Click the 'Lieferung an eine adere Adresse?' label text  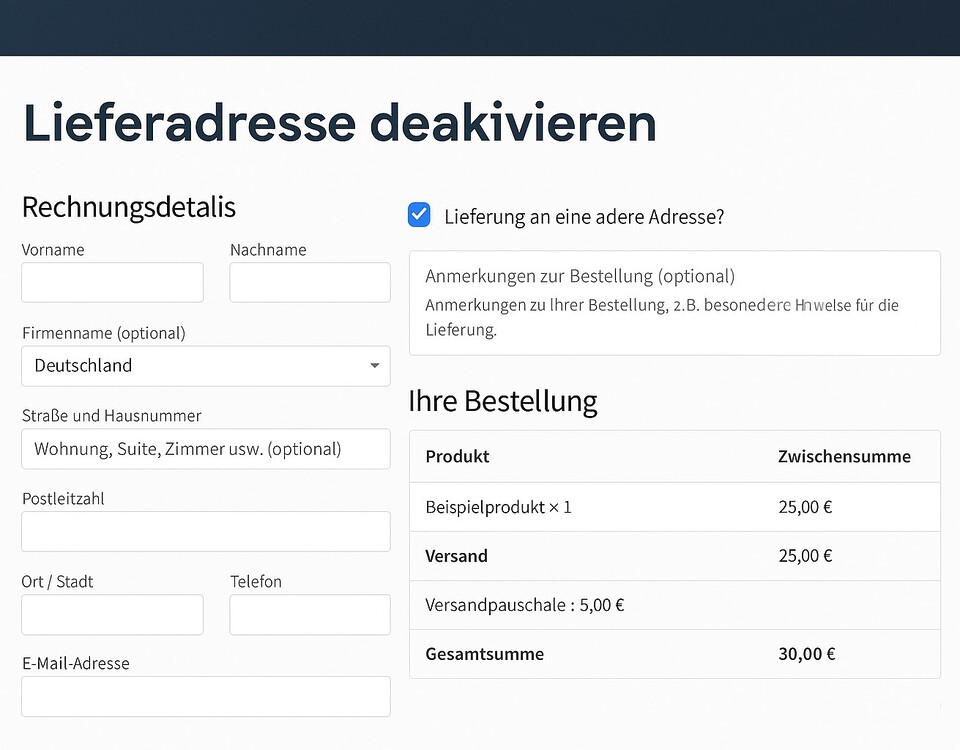tap(584, 217)
